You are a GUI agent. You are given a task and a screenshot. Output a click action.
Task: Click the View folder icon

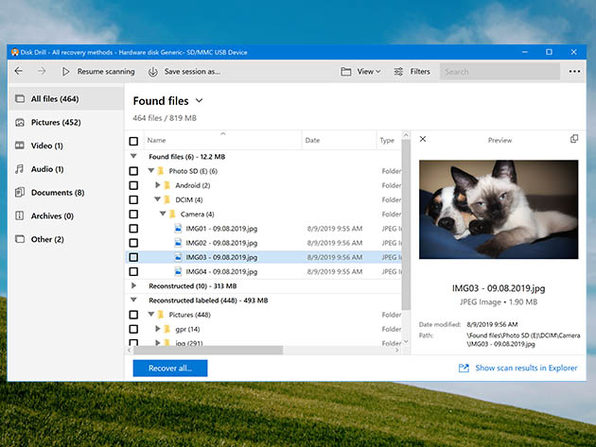(346, 71)
